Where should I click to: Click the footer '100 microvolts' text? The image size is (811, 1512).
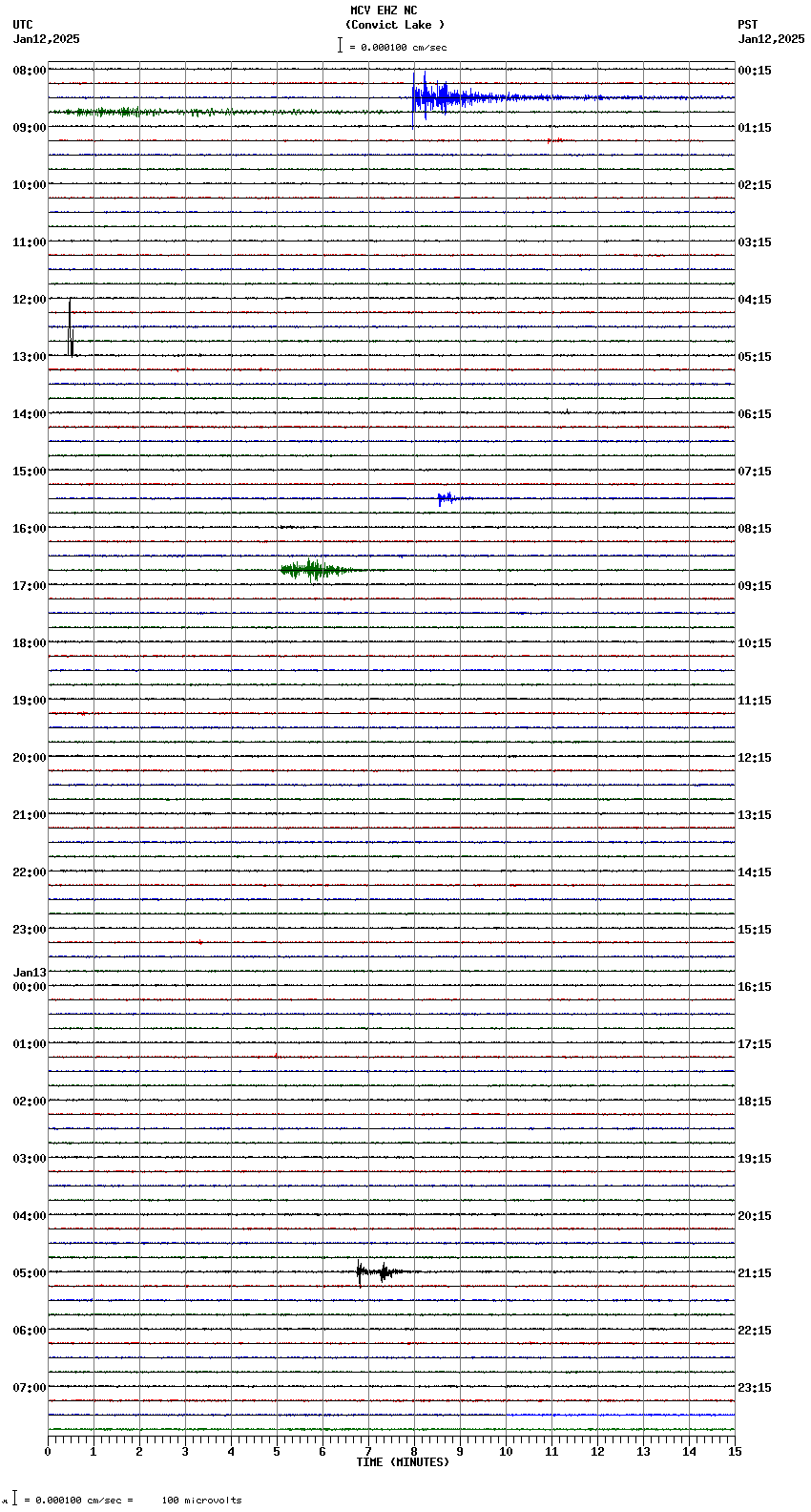tap(201, 1501)
